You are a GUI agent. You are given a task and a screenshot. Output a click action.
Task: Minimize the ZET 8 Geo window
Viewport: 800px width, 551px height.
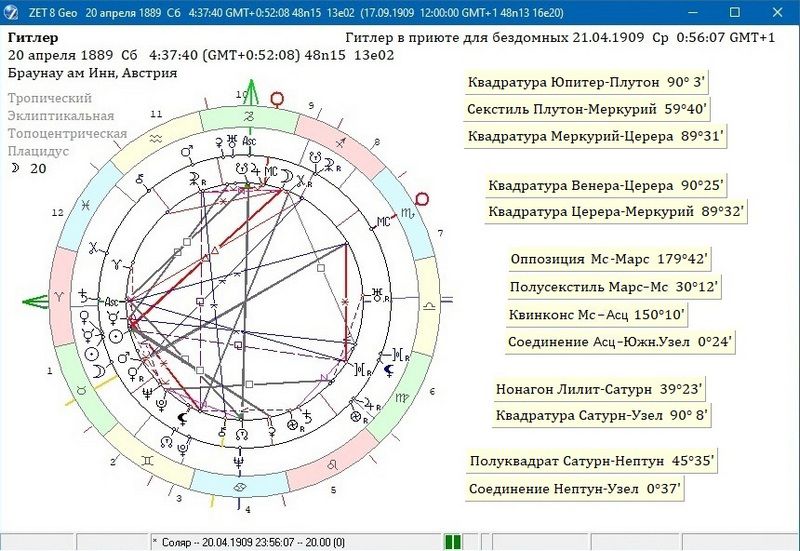pyautogui.click(x=692, y=12)
